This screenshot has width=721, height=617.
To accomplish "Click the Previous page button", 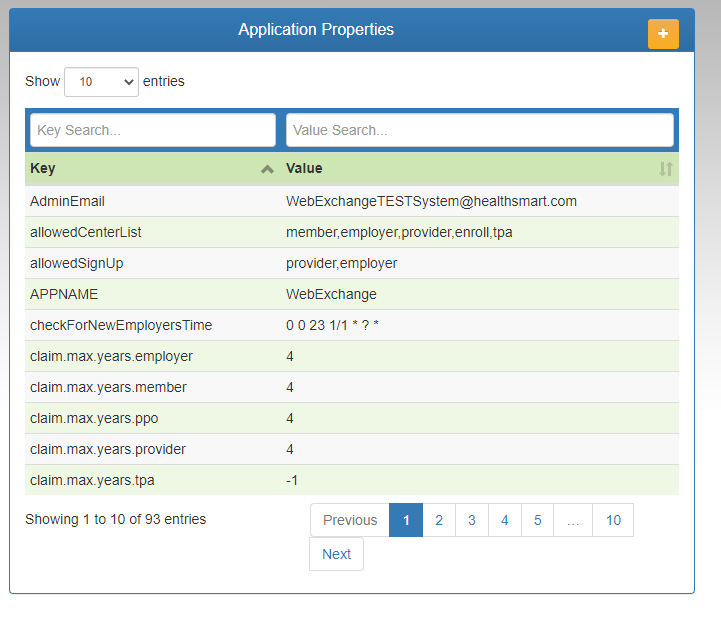I will point(350,520).
